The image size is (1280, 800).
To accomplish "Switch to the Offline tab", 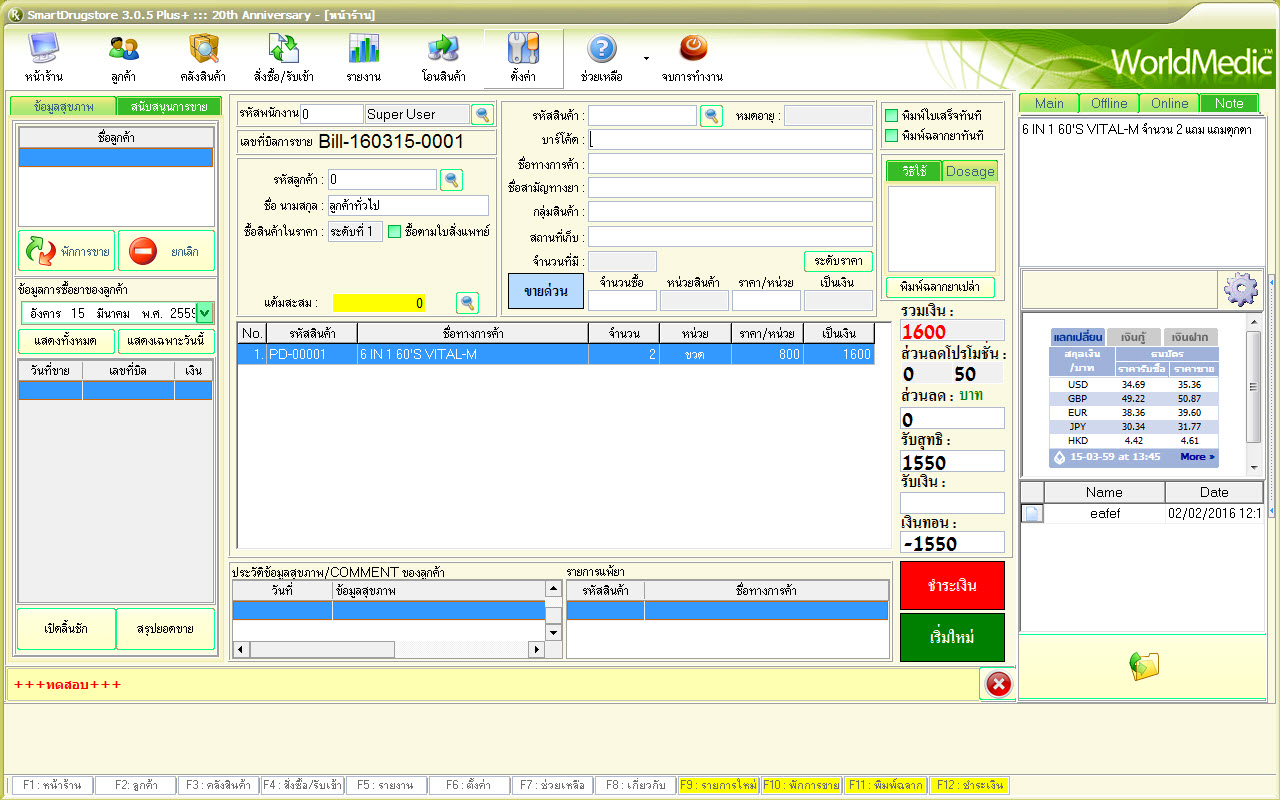I will pyautogui.click(x=1109, y=103).
